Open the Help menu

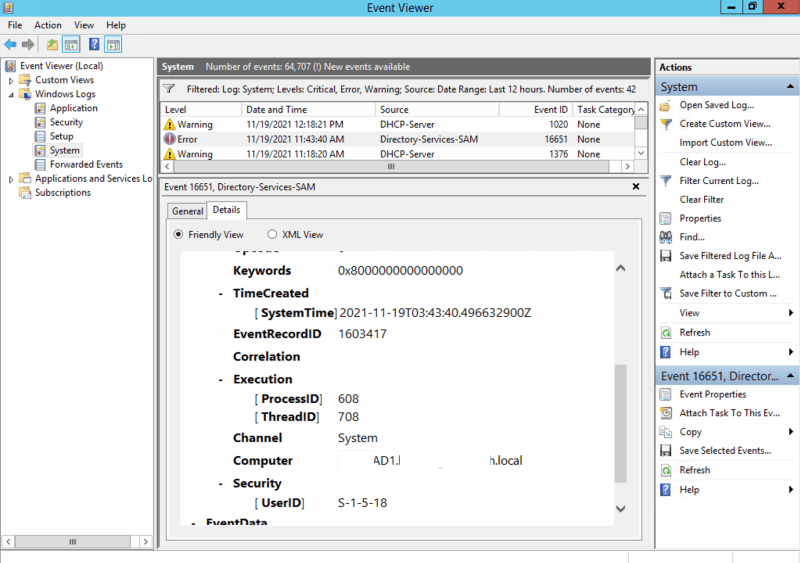click(x=116, y=25)
